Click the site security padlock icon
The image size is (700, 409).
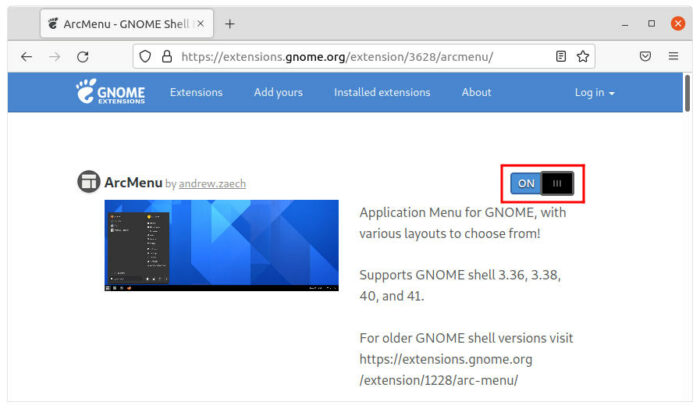click(x=167, y=56)
